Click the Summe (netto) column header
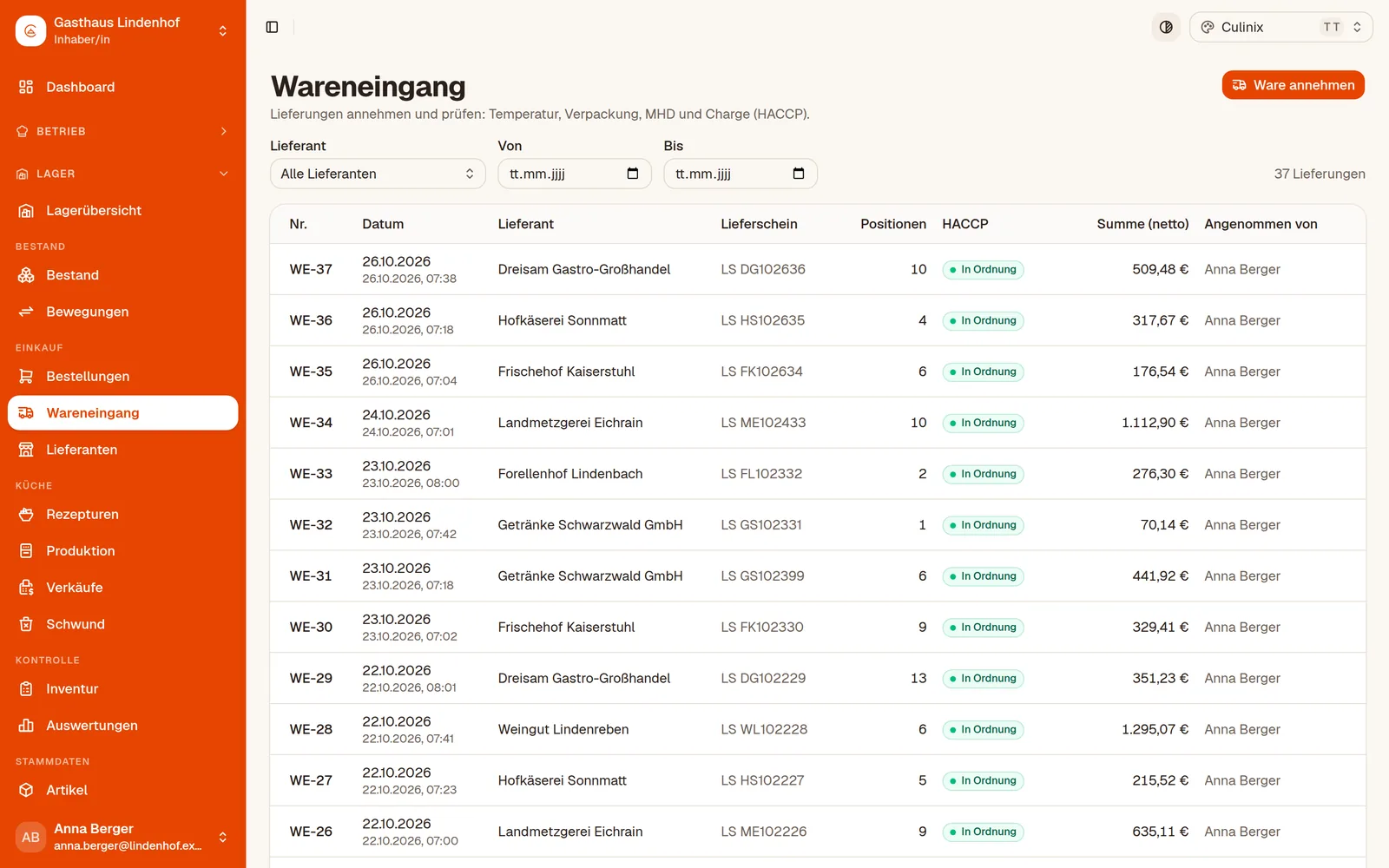 1142,224
